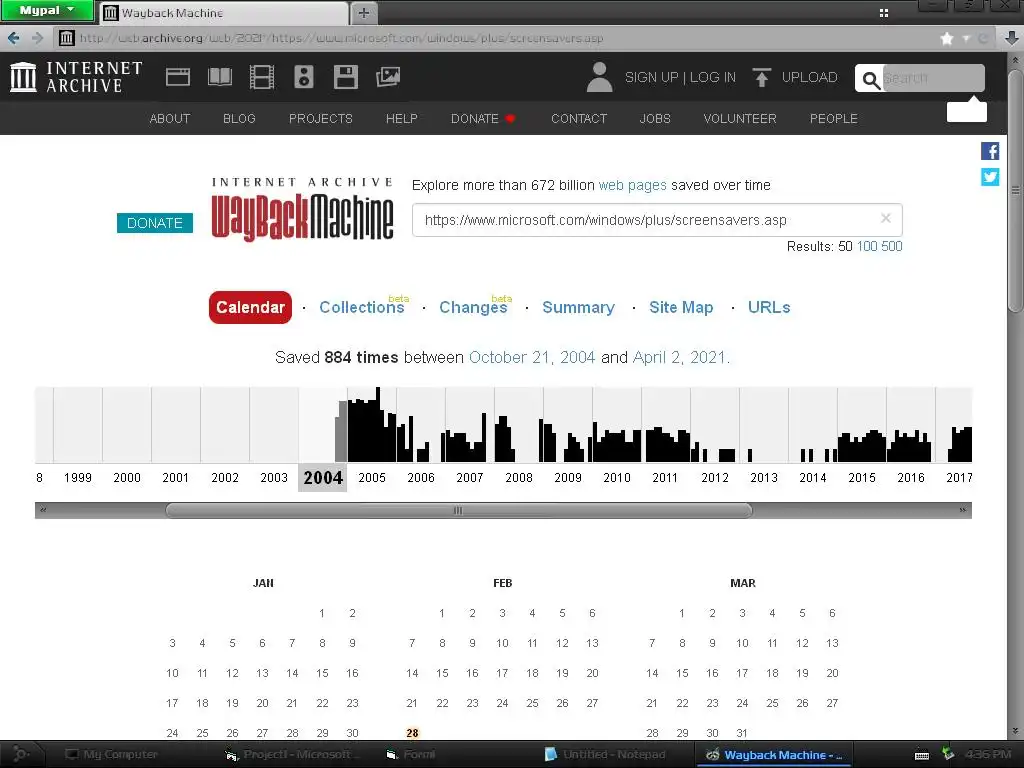The width and height of the screenshot is (1024, 768).
Task: Open the VOLUNTEER menu item
Action: (x=740, y=118)
